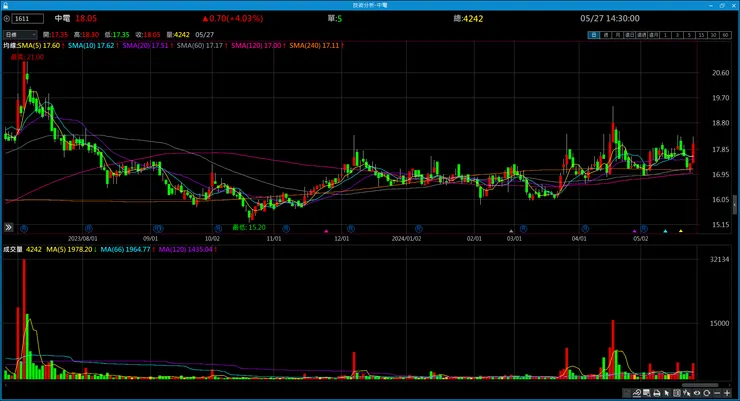Screen dimensions: 740x401
Task: Click the event marker circle near 04/01
Action: (585, 228)
